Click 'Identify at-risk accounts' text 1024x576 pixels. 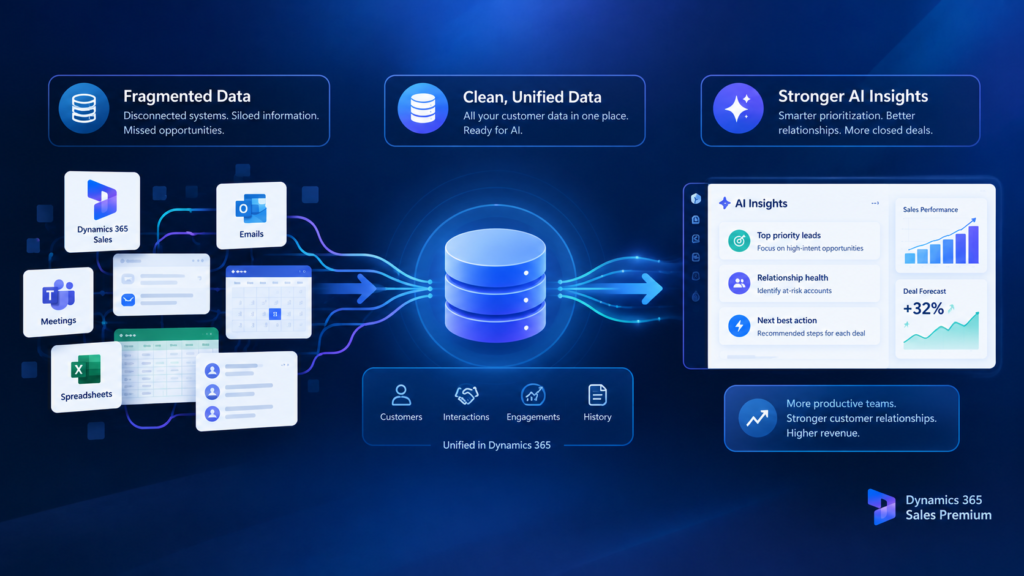[794, 291]
